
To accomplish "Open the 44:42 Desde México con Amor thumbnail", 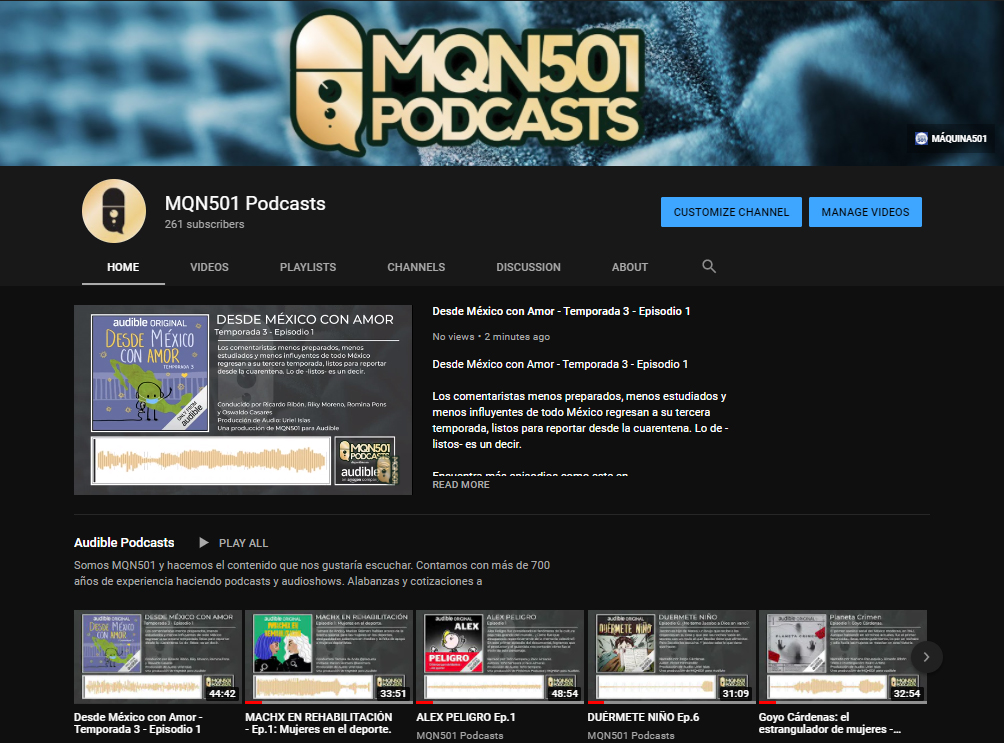I will click(158, 657).
